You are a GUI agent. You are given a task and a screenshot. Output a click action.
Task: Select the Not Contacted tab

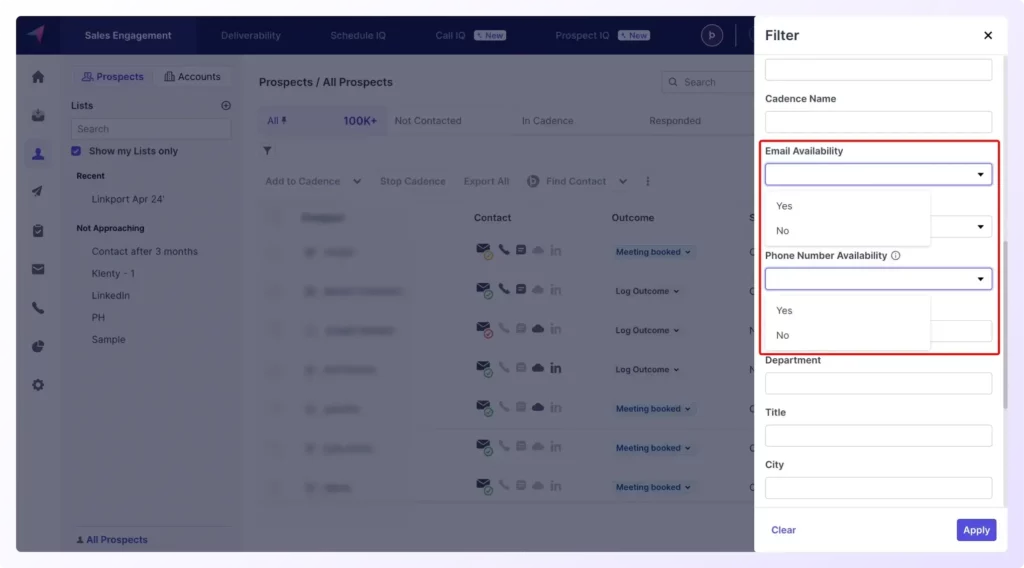click(428, 121)
